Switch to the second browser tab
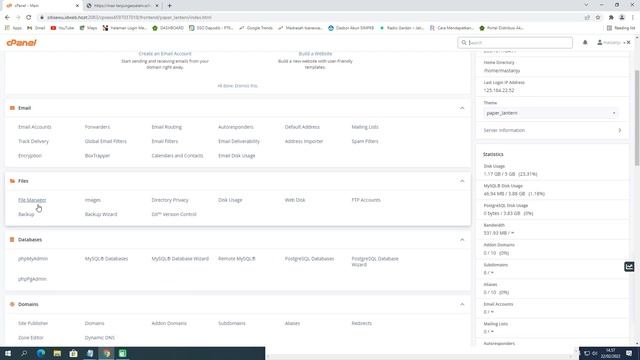The width and height of the screenshot is (640, 360). pos(122,6)
